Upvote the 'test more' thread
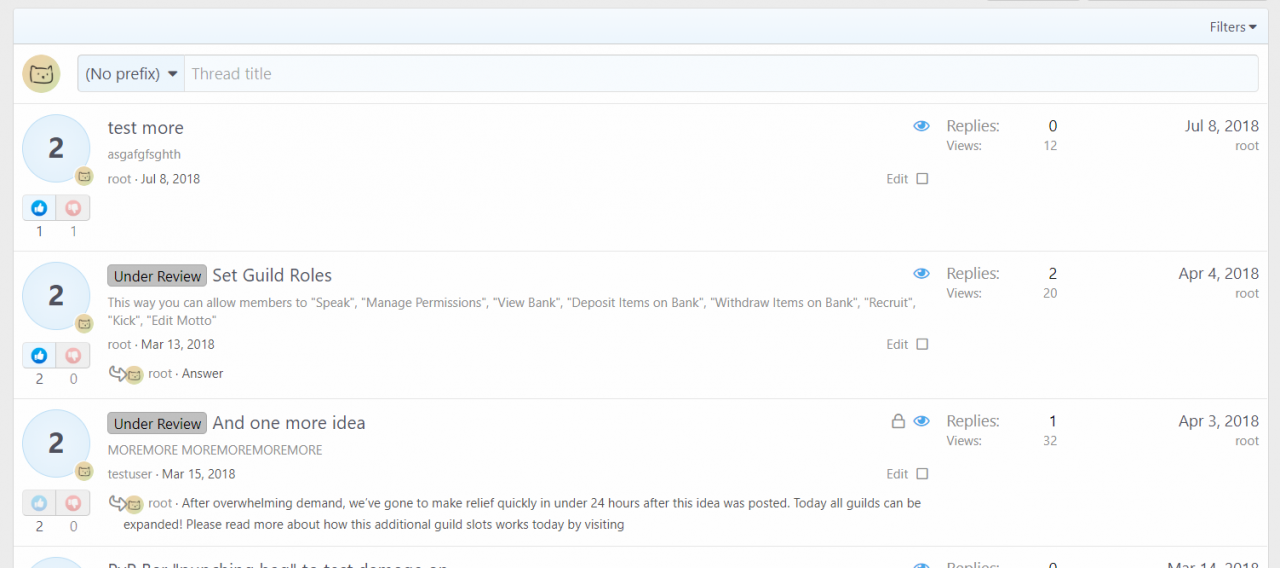Viewport: 1280px width, 568px height. pyautogui.click(x=39, y=208)
